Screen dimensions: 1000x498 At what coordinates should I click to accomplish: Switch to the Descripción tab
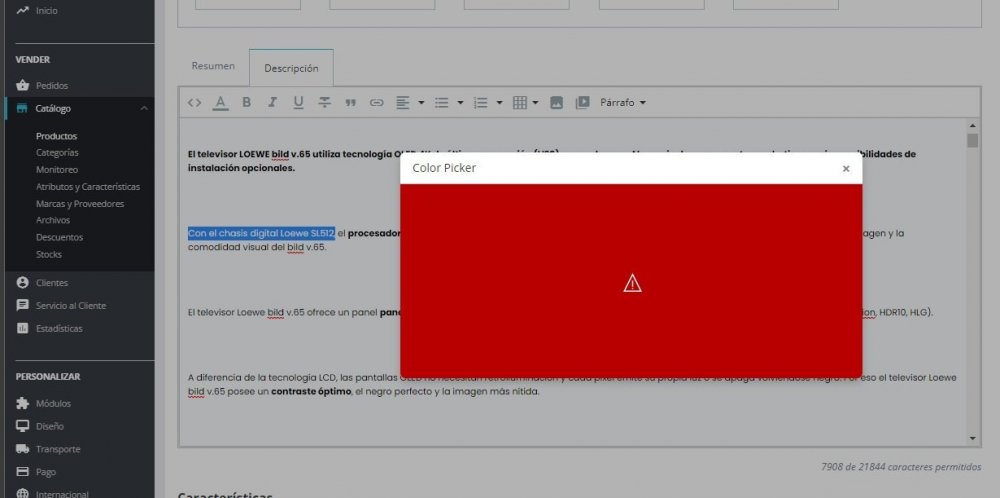[291, 68]
